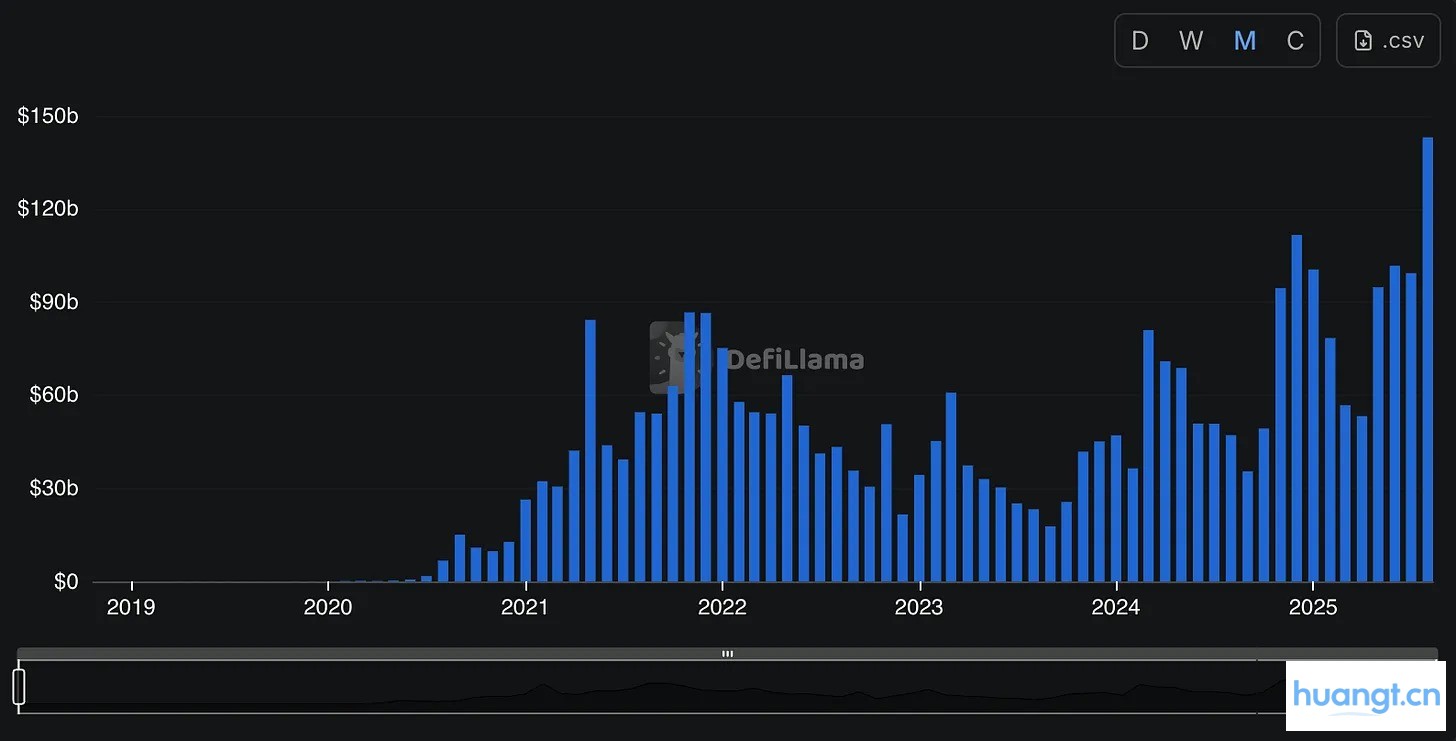Enable cumulative (C) chart view
1456x741 pixels.
click(1295, 41)
